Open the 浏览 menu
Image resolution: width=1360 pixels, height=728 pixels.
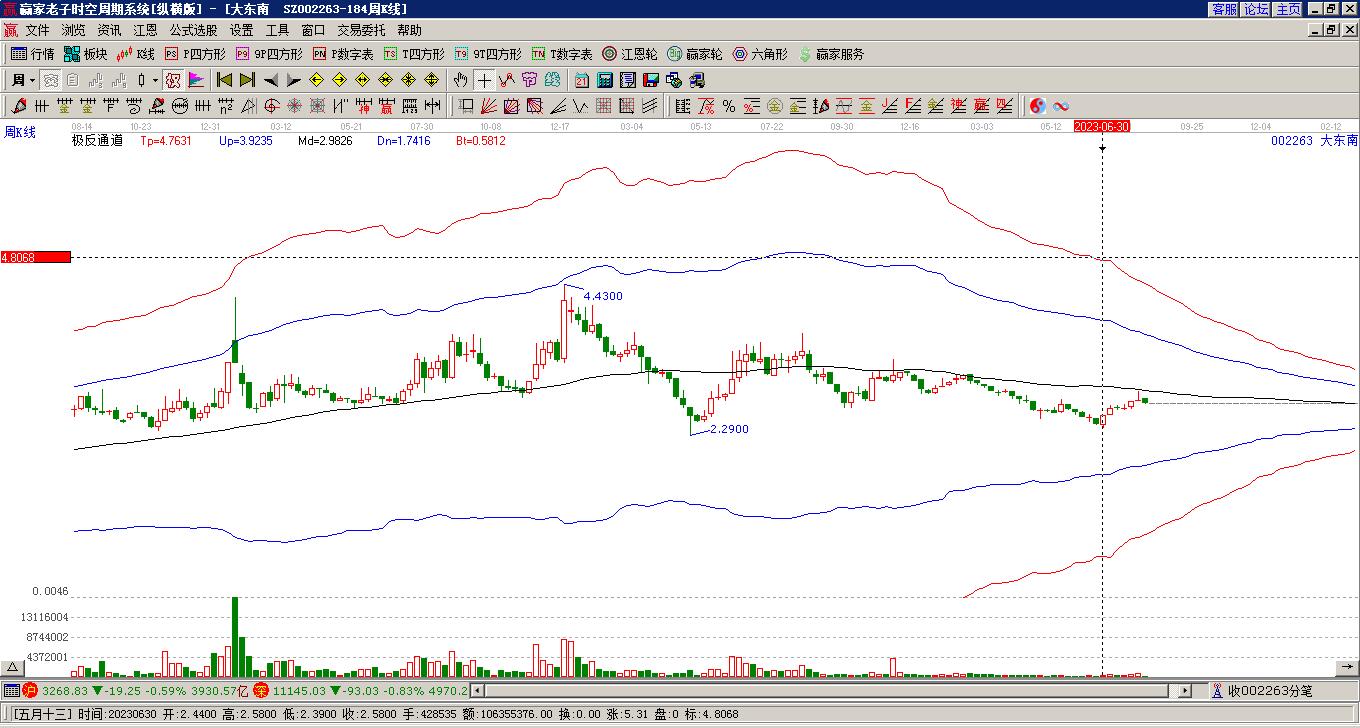73,31
